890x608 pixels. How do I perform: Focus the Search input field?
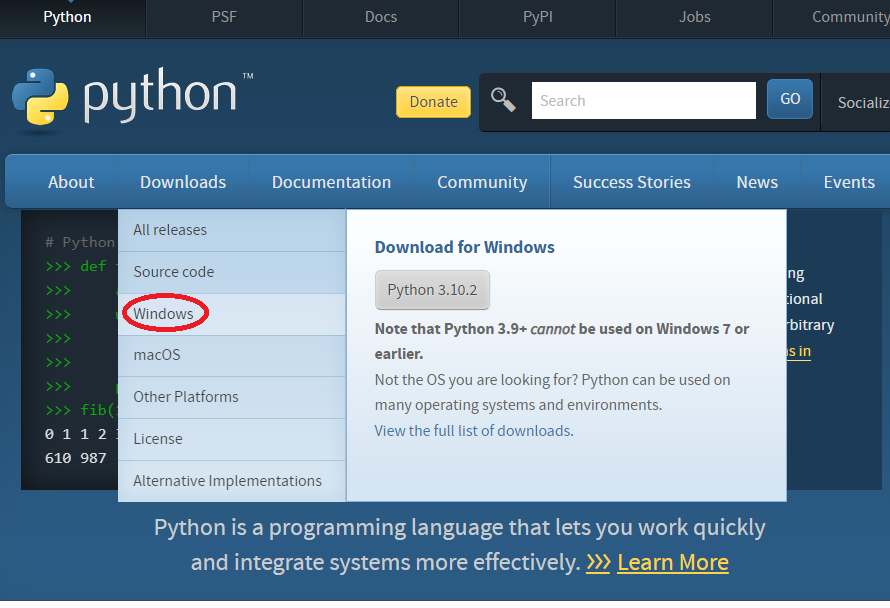click(644, 100)
